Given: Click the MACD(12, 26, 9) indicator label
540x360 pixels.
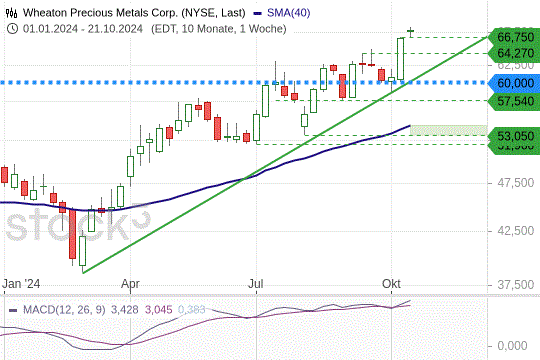Looking at the screenshot, I should pos(64,309).
